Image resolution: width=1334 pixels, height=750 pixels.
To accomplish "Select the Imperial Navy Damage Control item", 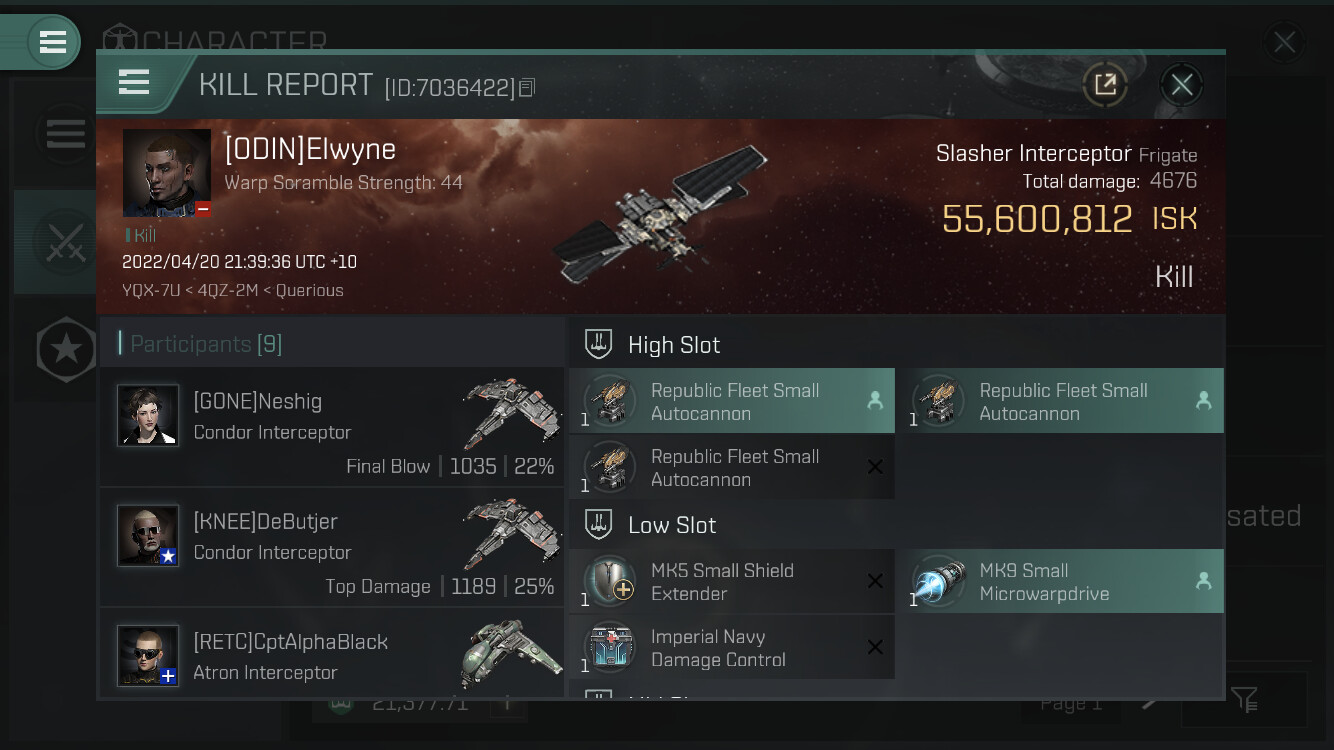I will [x=732, y=648].
